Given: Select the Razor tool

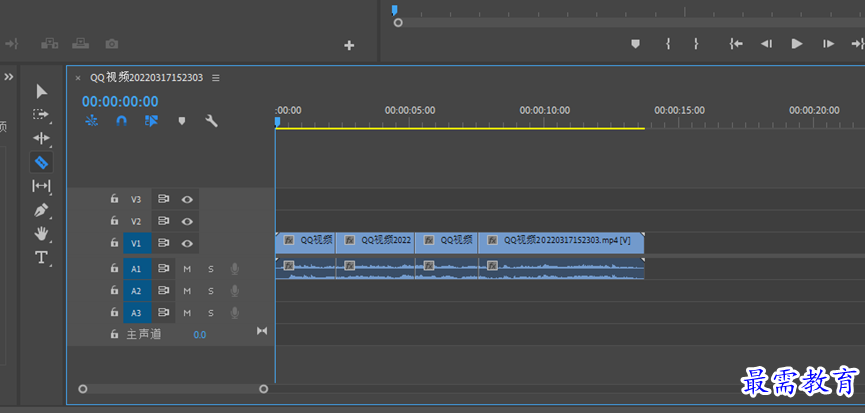Looking at the screenshot, I should tap(41, 162).
